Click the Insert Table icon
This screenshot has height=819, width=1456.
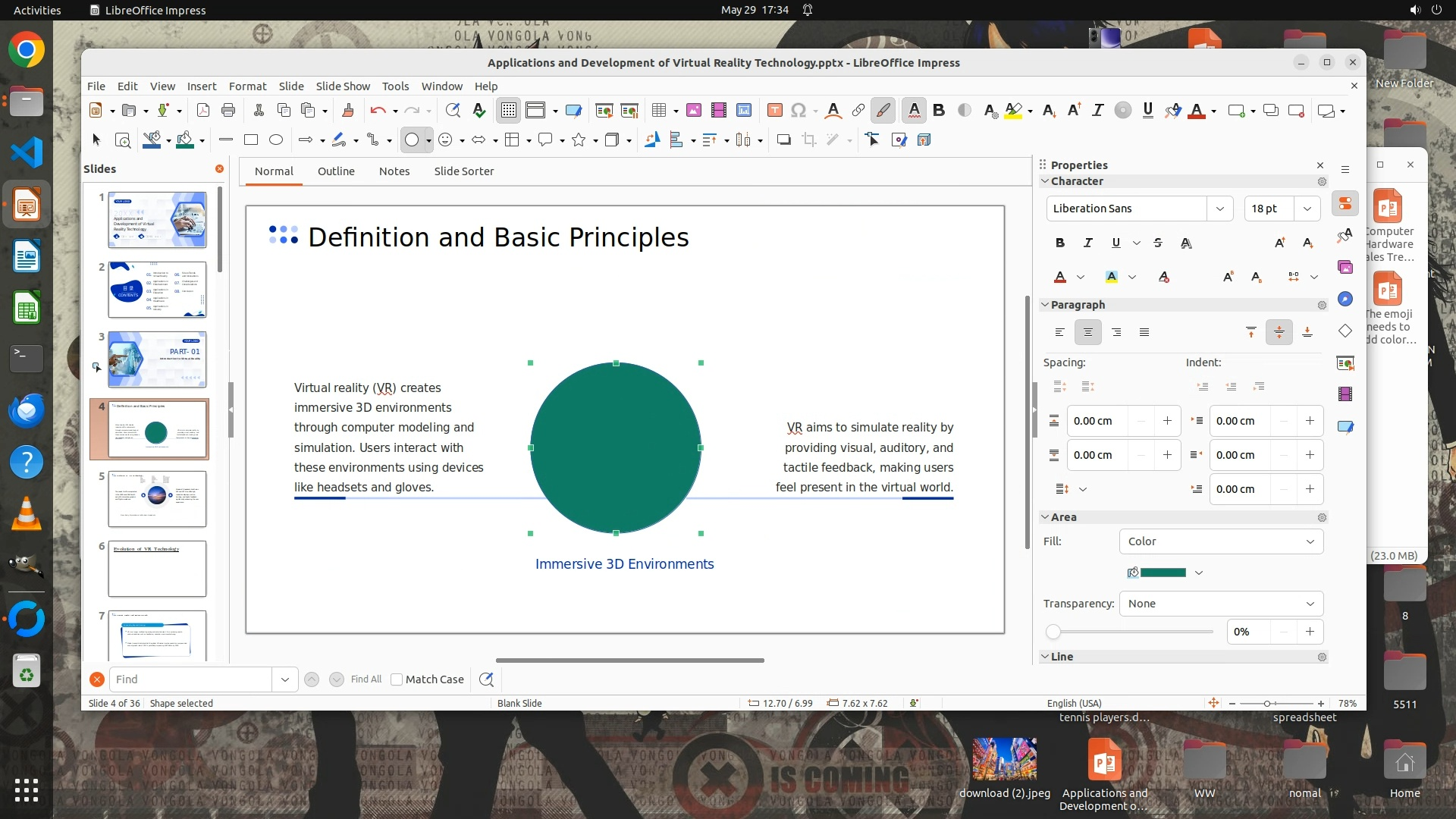tap(658, 111)
